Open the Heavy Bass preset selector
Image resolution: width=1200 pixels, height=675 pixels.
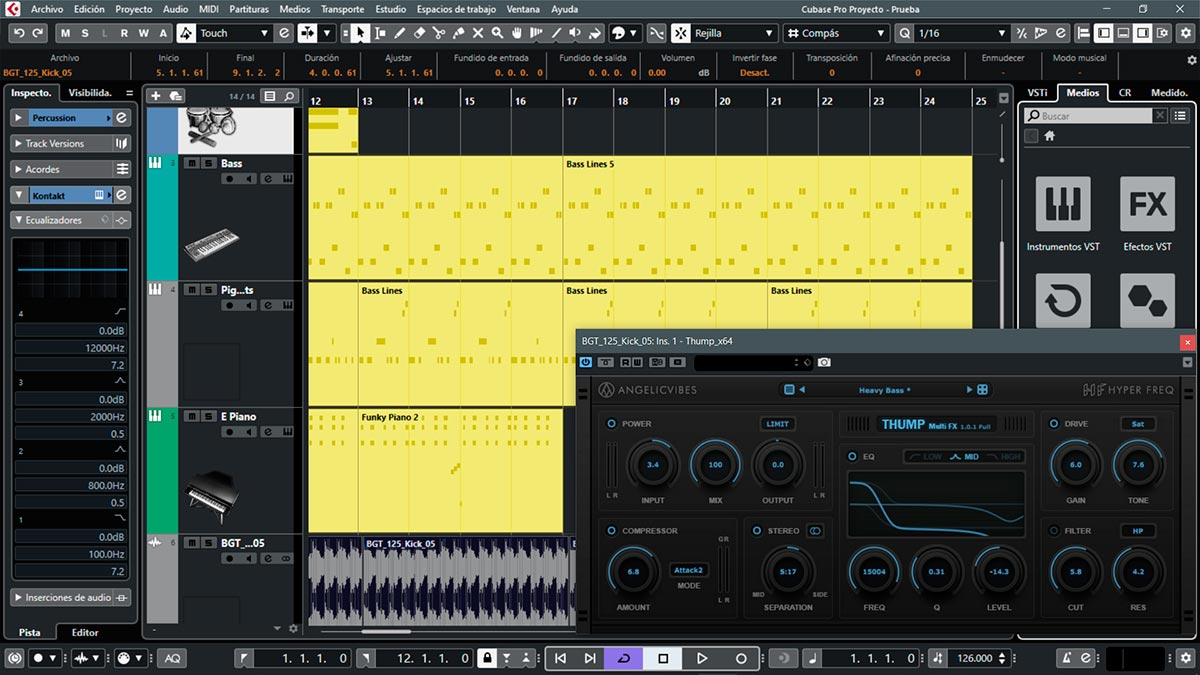(x=884, y=390)
